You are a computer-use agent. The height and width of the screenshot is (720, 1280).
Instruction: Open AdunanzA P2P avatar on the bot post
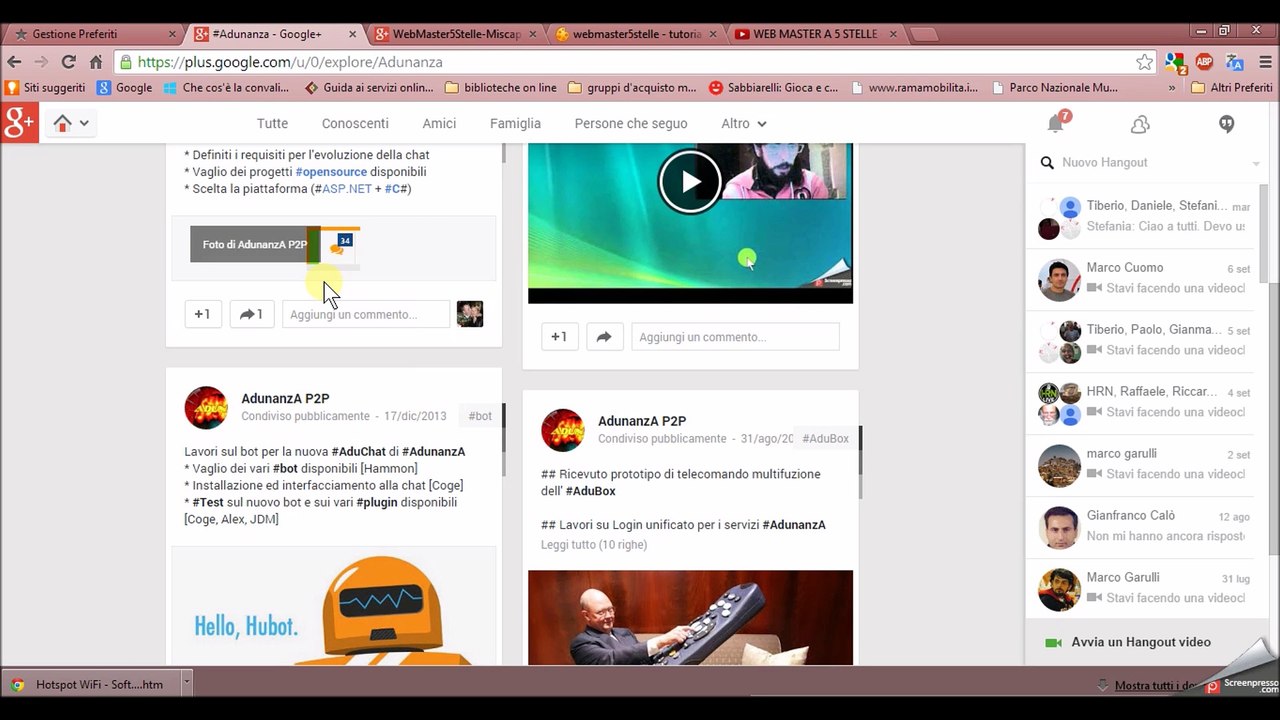206,408
